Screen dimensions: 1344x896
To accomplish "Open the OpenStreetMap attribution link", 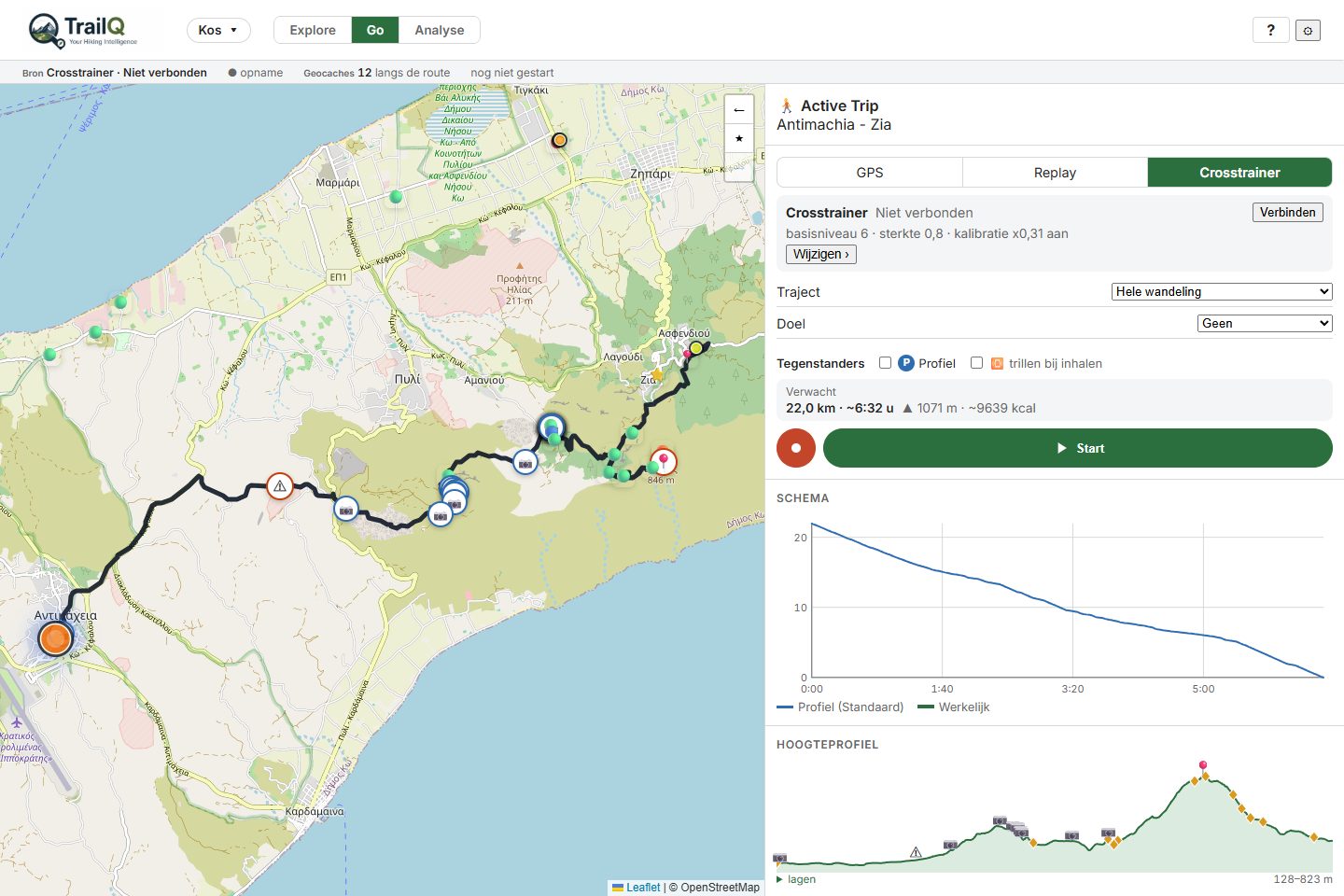I will (x=720, y=888).
